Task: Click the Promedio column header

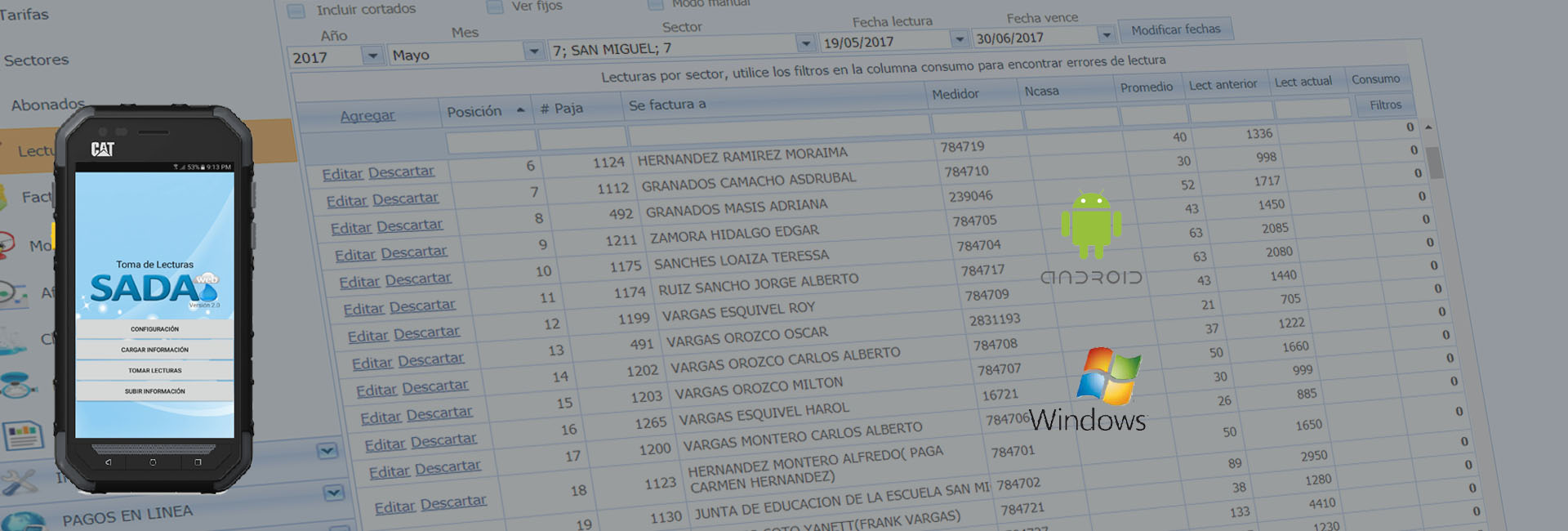Action: coord(1147,87)
